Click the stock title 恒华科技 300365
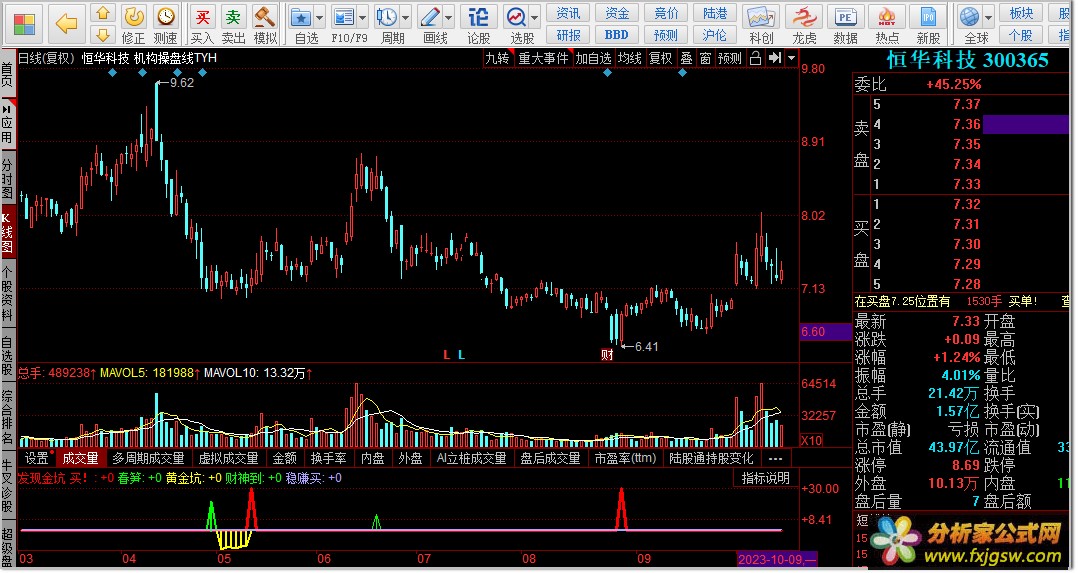This screenshot has width=1078, height=573. coord(968,61)
